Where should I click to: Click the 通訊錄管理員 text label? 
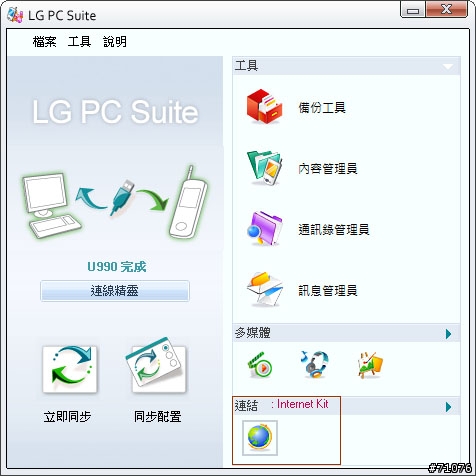pyautogui.click(x=334, y=229)
